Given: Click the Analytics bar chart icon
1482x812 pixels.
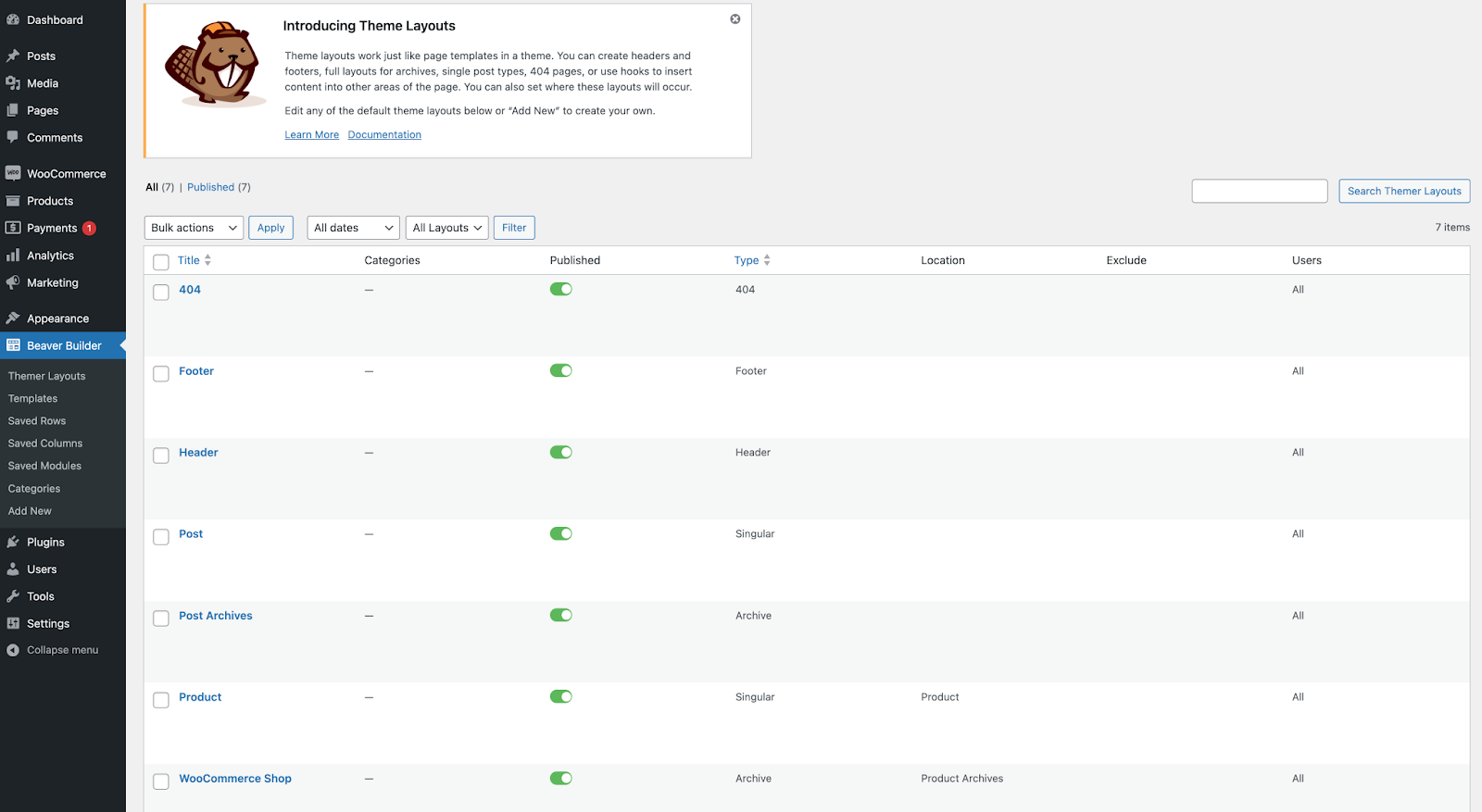Looking at the screenshot, I should (13, 256).
